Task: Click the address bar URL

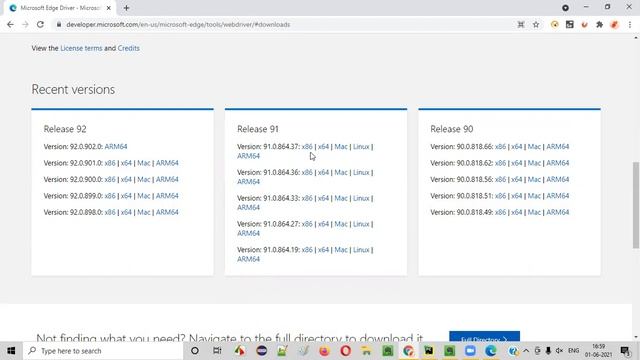Action: point(178,24)
